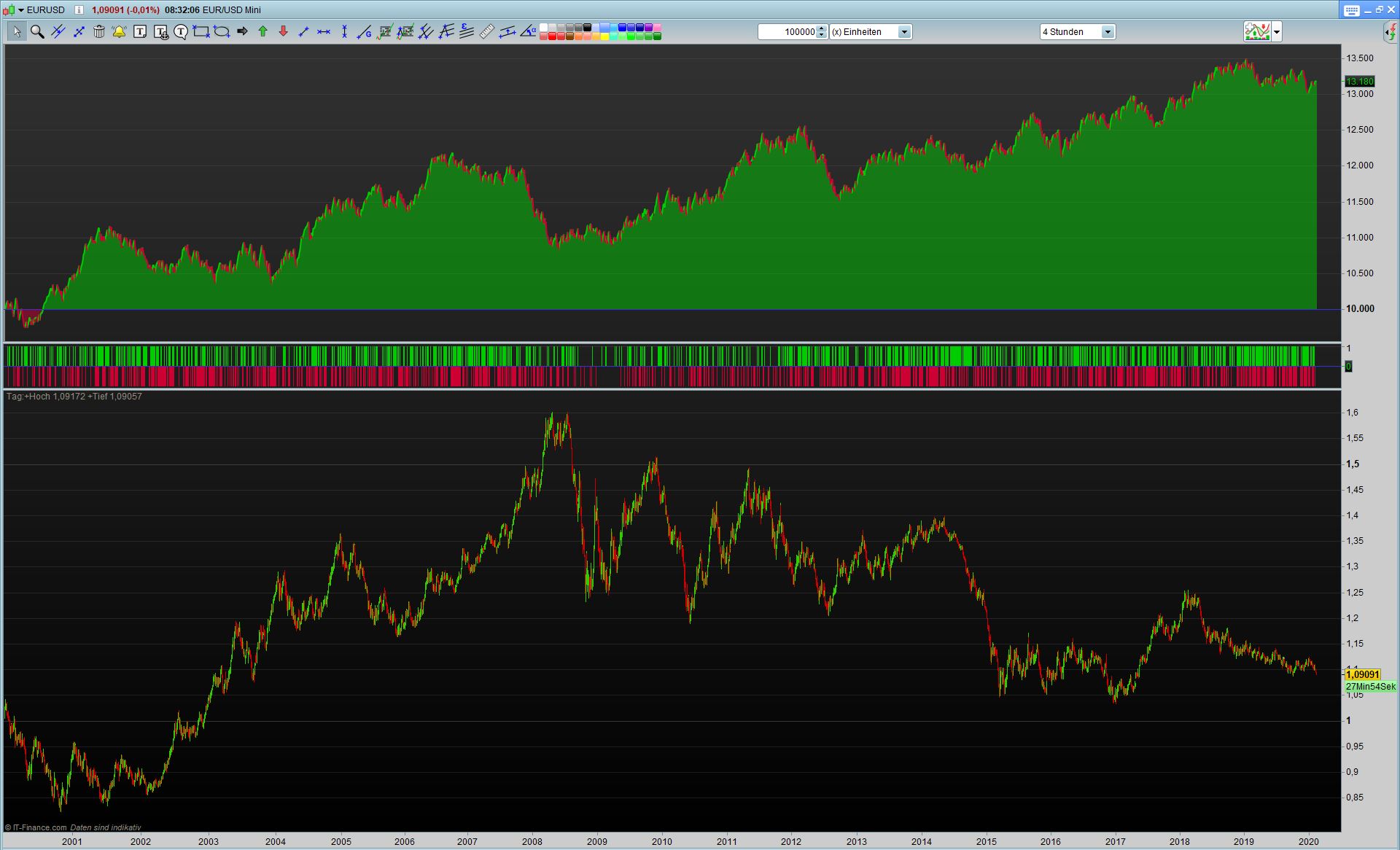Select the text box T tool

coord(140,31)
